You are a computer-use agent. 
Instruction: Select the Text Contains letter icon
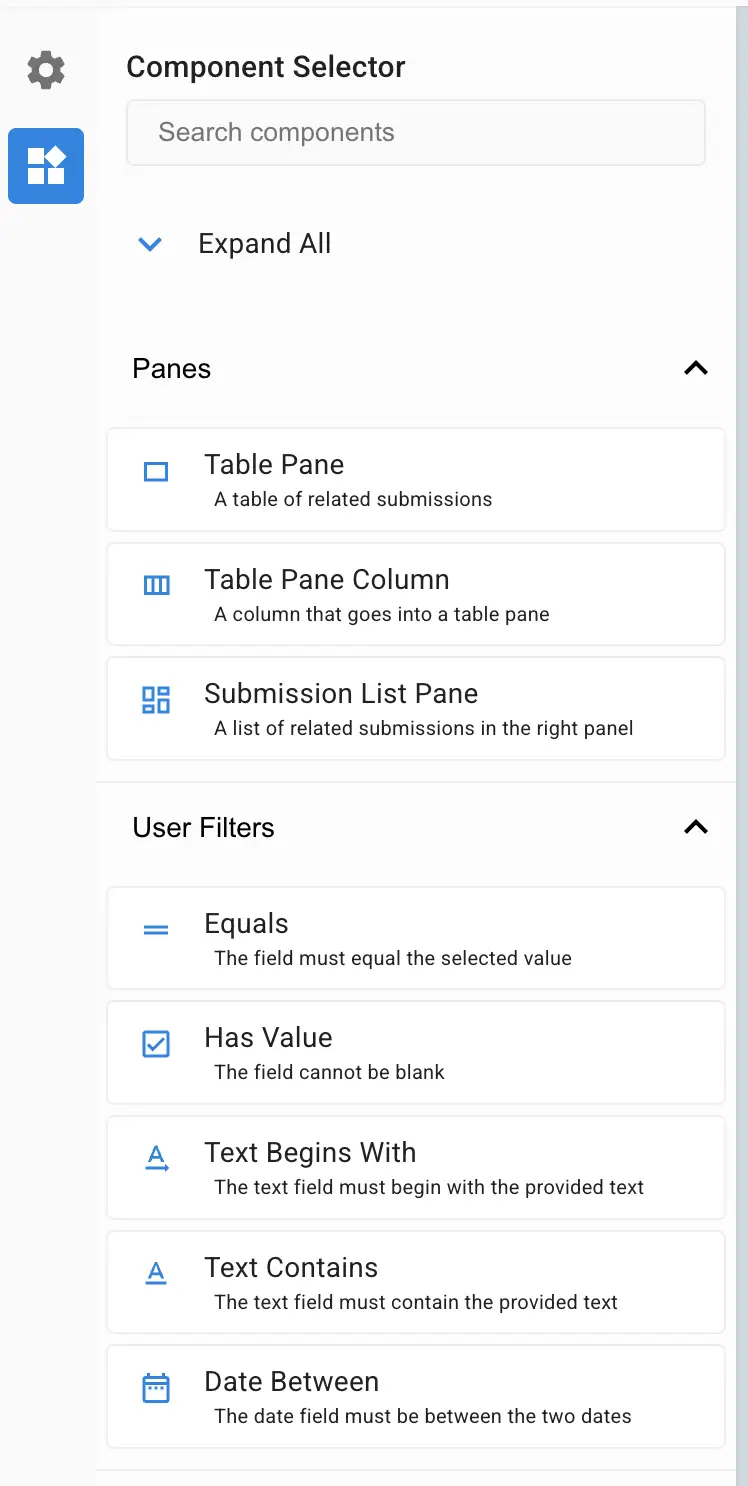coord(156,1273)
